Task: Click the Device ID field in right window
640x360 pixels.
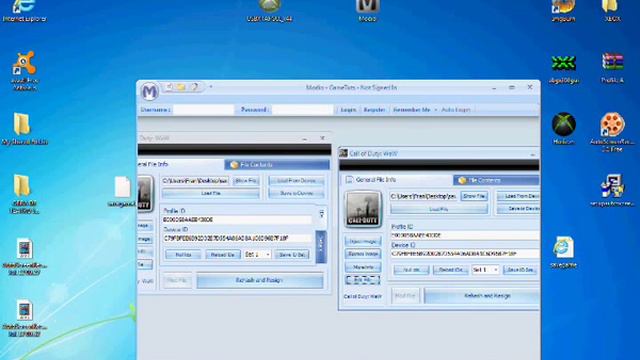Action: click(465, 254)
